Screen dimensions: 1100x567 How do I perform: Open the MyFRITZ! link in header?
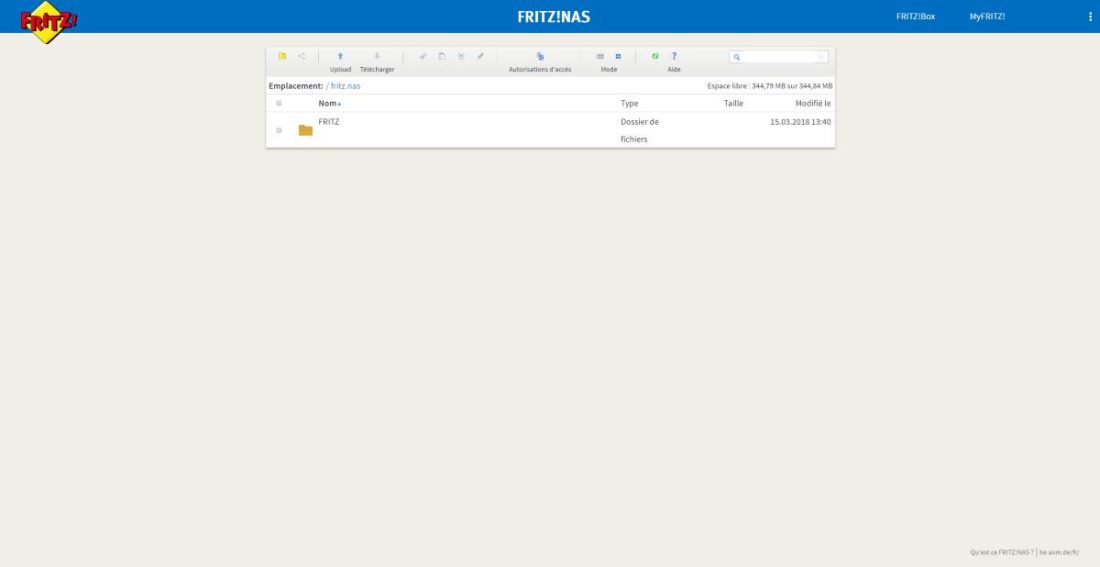(987, 16)
